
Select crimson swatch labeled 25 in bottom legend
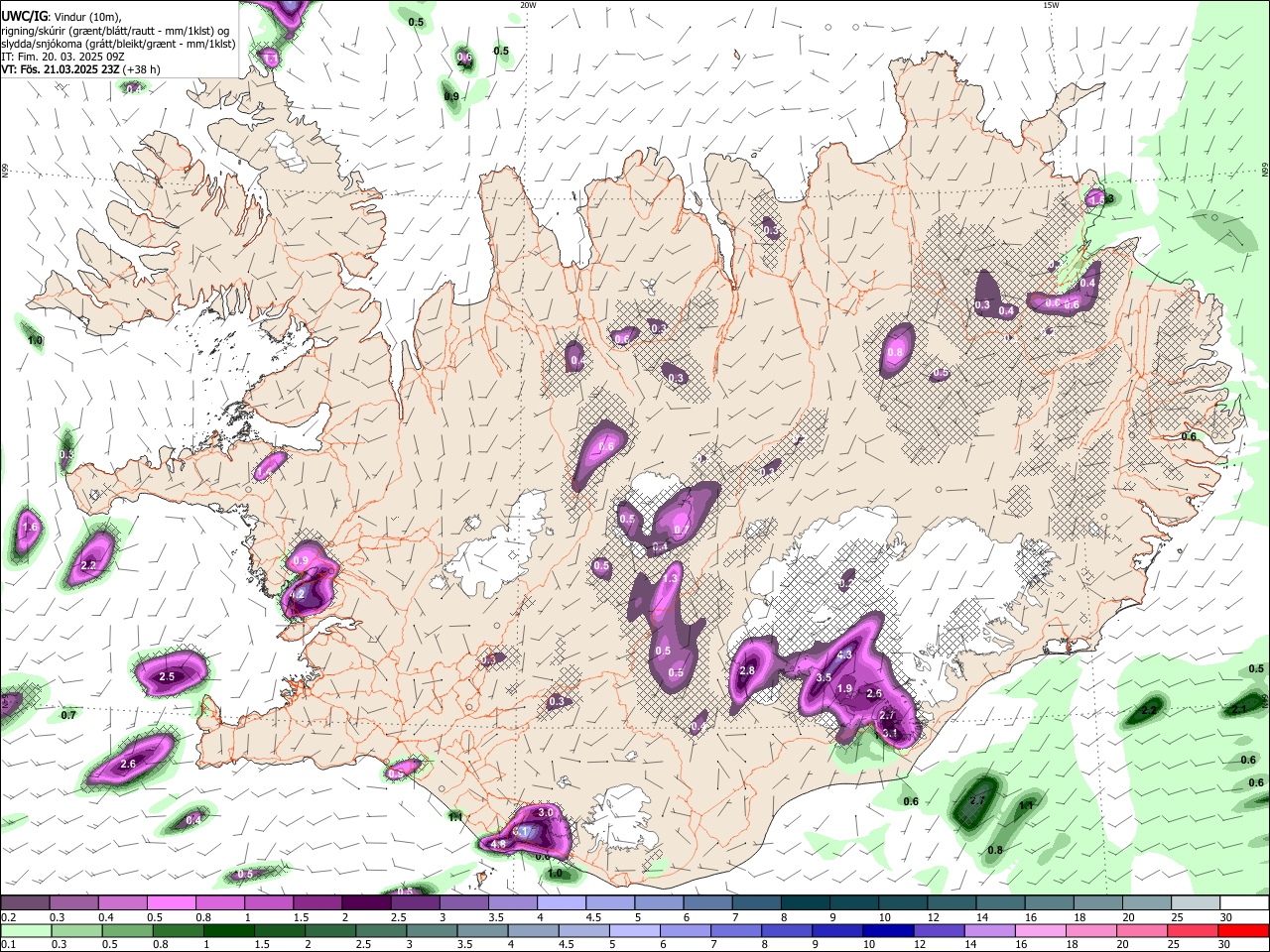tap(1194, 931)
